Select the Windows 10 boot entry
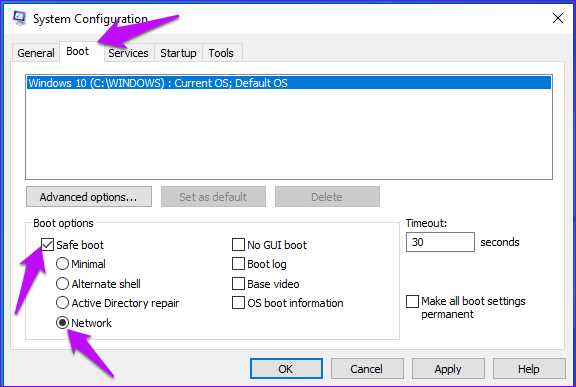The width and height of the screenshot is (576, 387). tap(289, 83)
